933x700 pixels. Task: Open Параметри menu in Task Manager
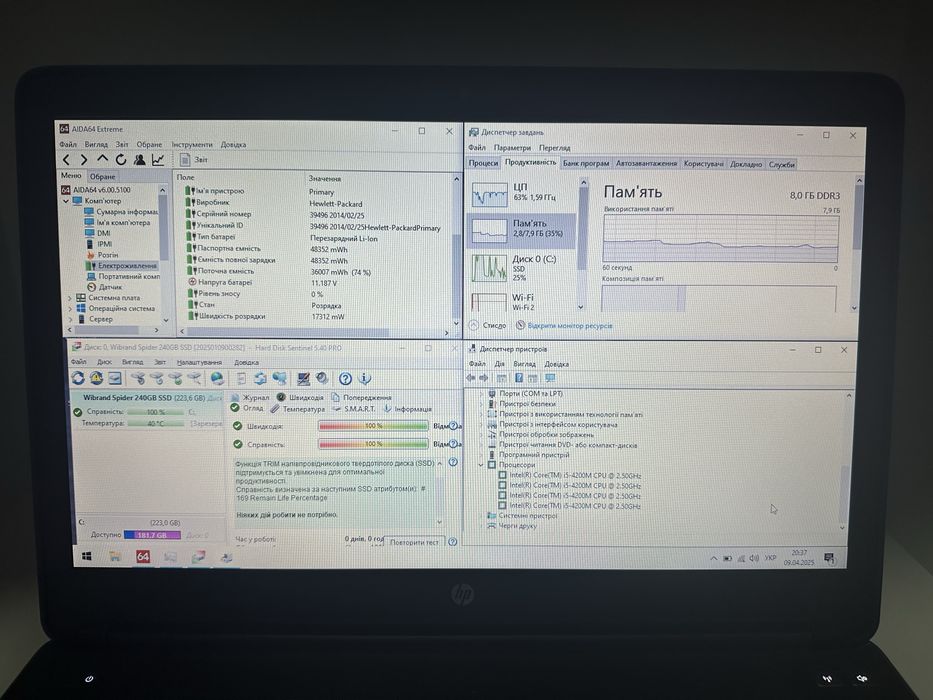click(512, 148)
